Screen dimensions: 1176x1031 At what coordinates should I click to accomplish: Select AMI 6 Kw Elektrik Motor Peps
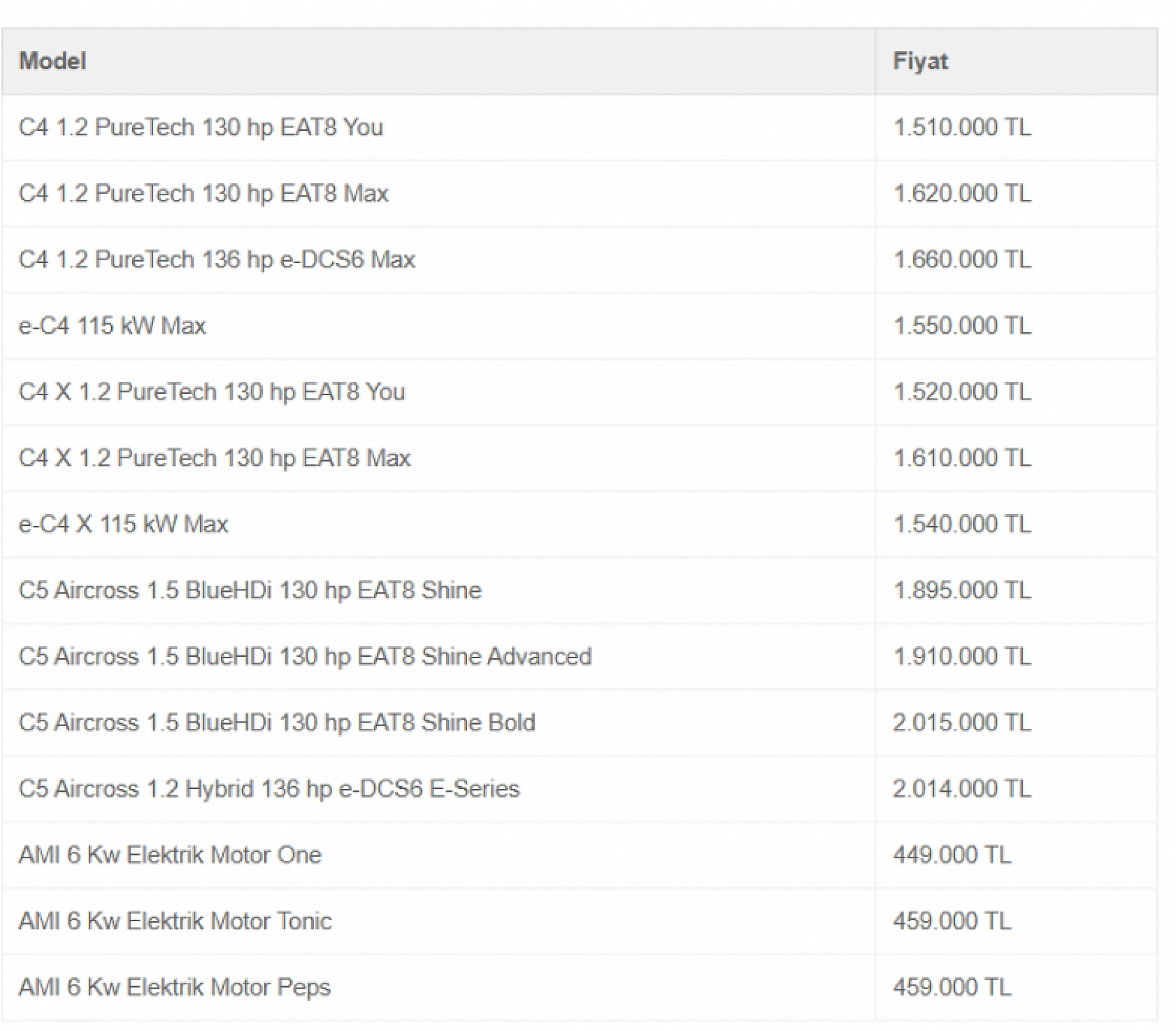pos(175,987)
